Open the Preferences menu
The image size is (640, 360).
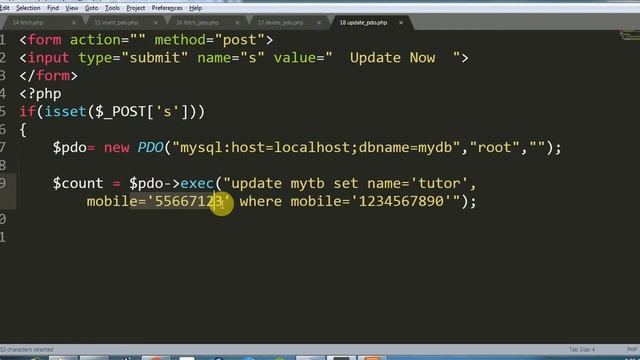click(x=167, y=8)
